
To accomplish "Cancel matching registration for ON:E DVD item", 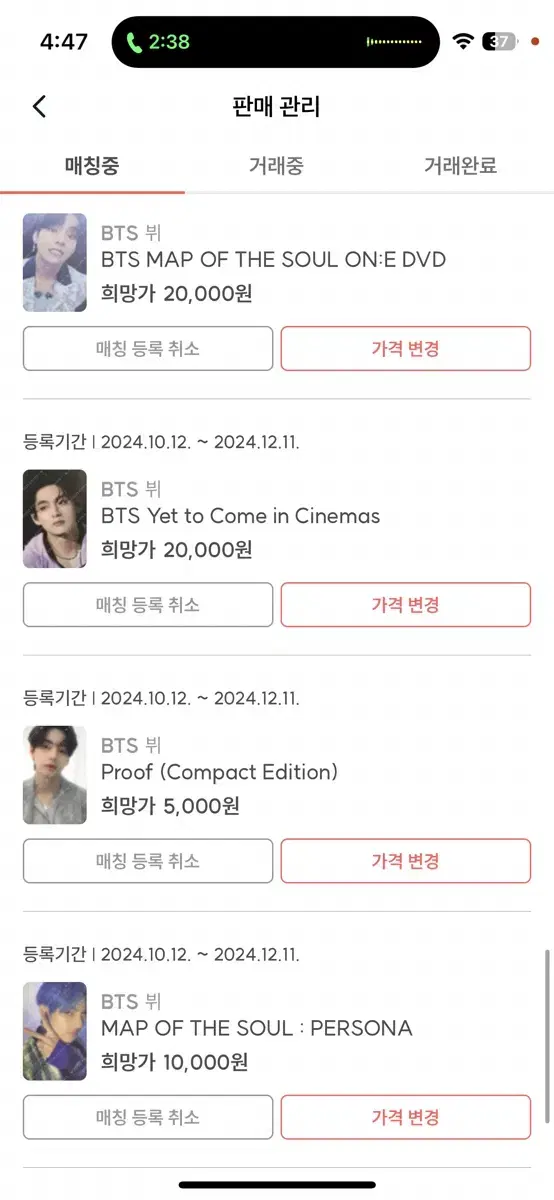I will coord(148,348).
